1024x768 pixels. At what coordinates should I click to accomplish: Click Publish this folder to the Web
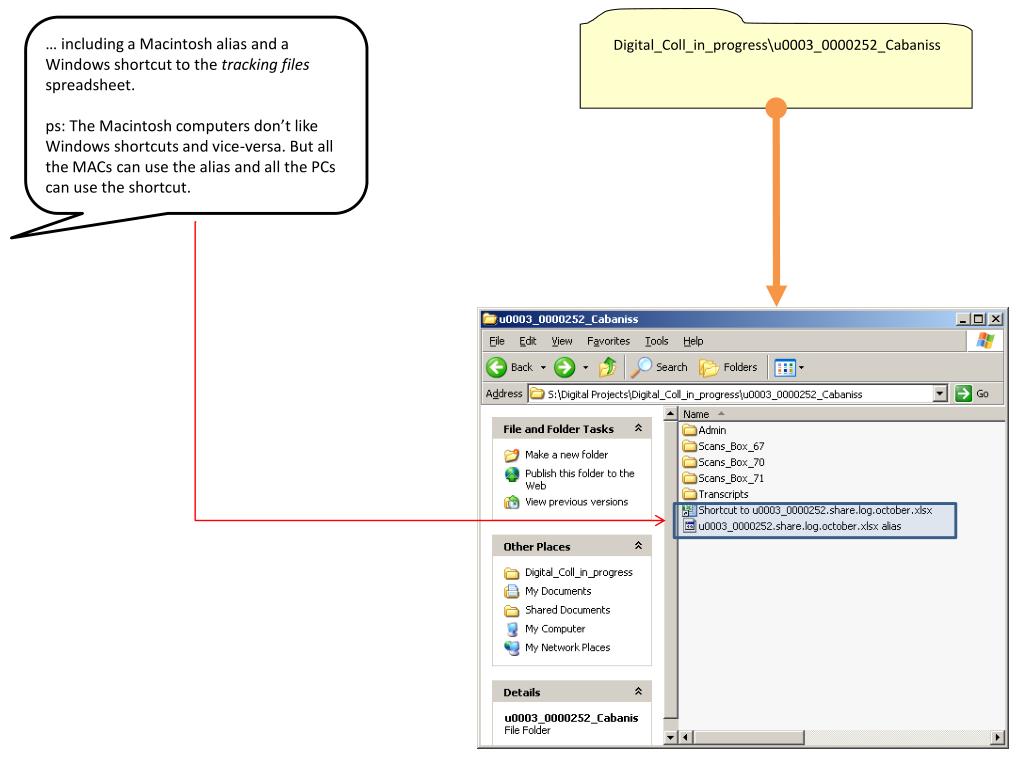(x=579, y=479)
